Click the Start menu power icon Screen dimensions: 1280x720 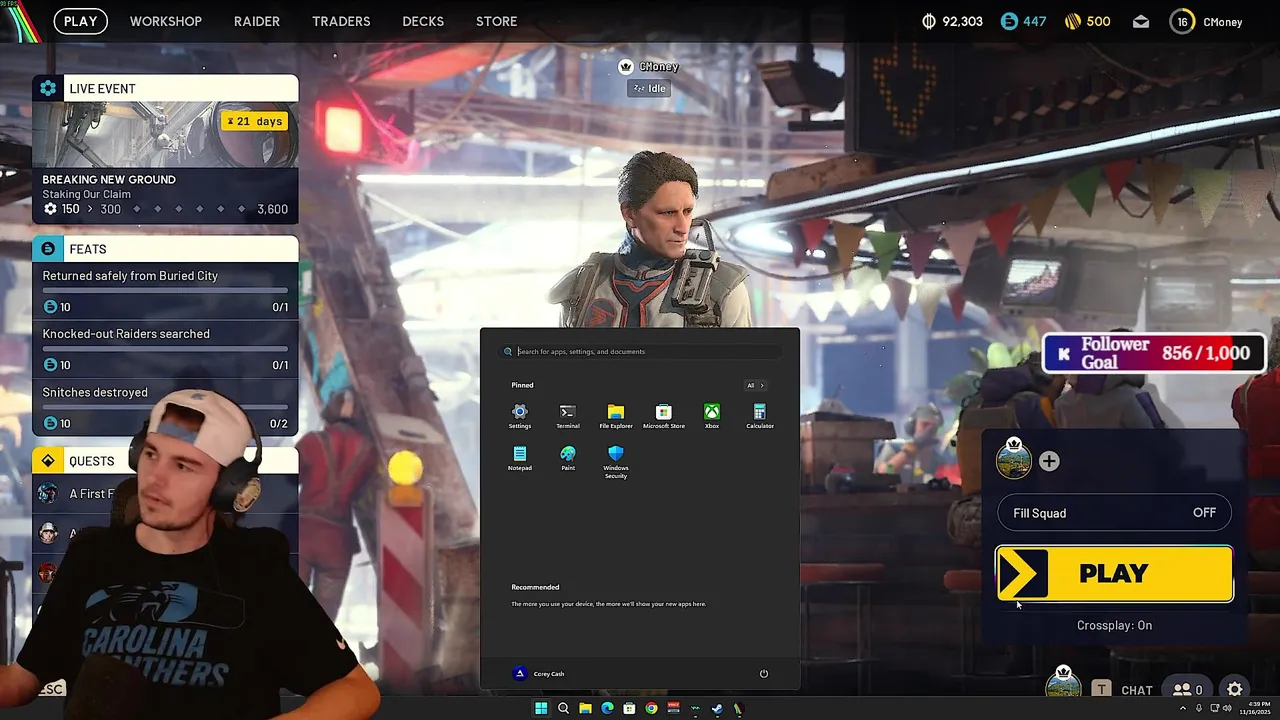[763, 673]
